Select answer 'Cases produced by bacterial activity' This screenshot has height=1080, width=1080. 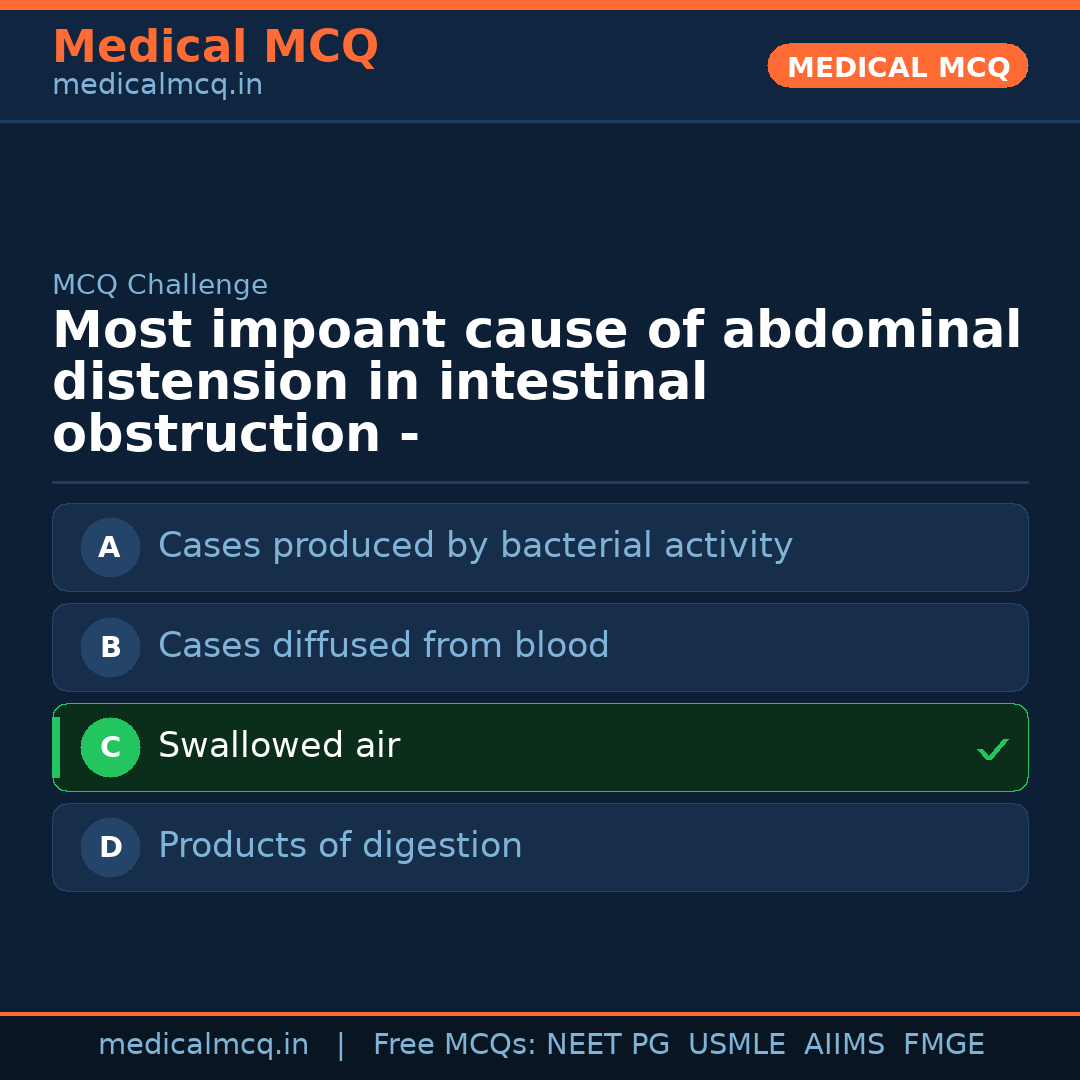tap(475, 546)
